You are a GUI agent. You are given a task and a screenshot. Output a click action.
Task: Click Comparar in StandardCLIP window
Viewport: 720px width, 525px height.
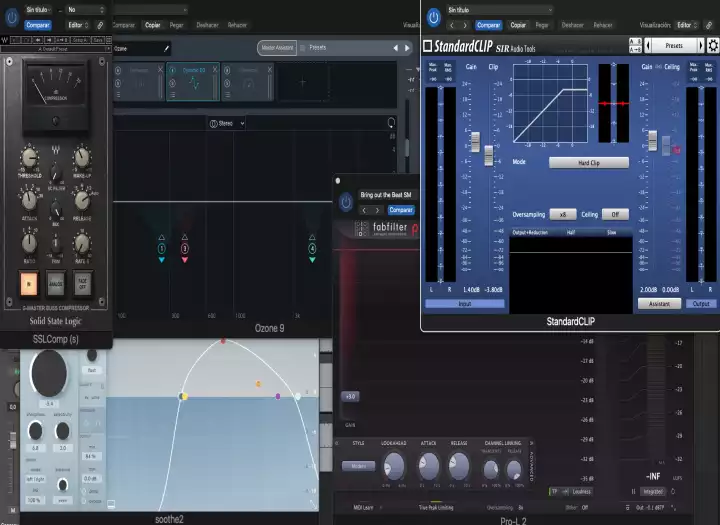click(488, 25)
